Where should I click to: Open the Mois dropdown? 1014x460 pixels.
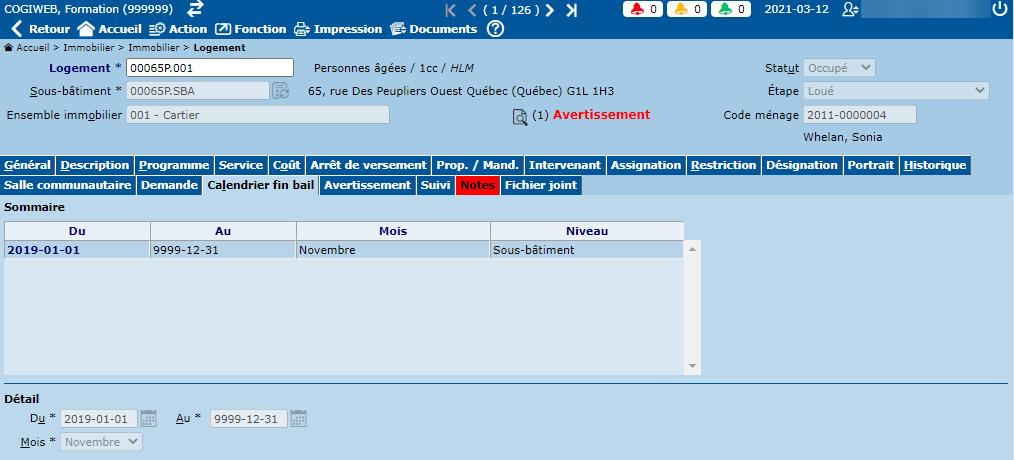tap(102, 442)
